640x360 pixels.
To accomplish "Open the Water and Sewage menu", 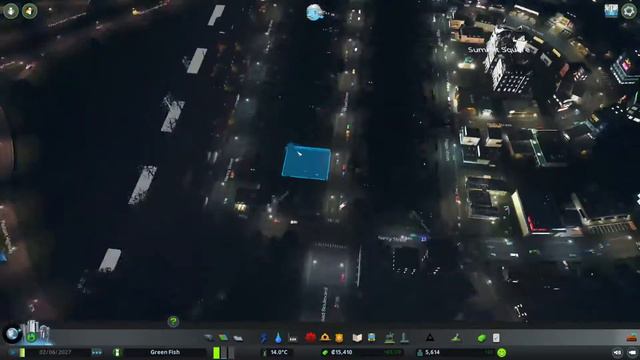I will coord(278,338).
